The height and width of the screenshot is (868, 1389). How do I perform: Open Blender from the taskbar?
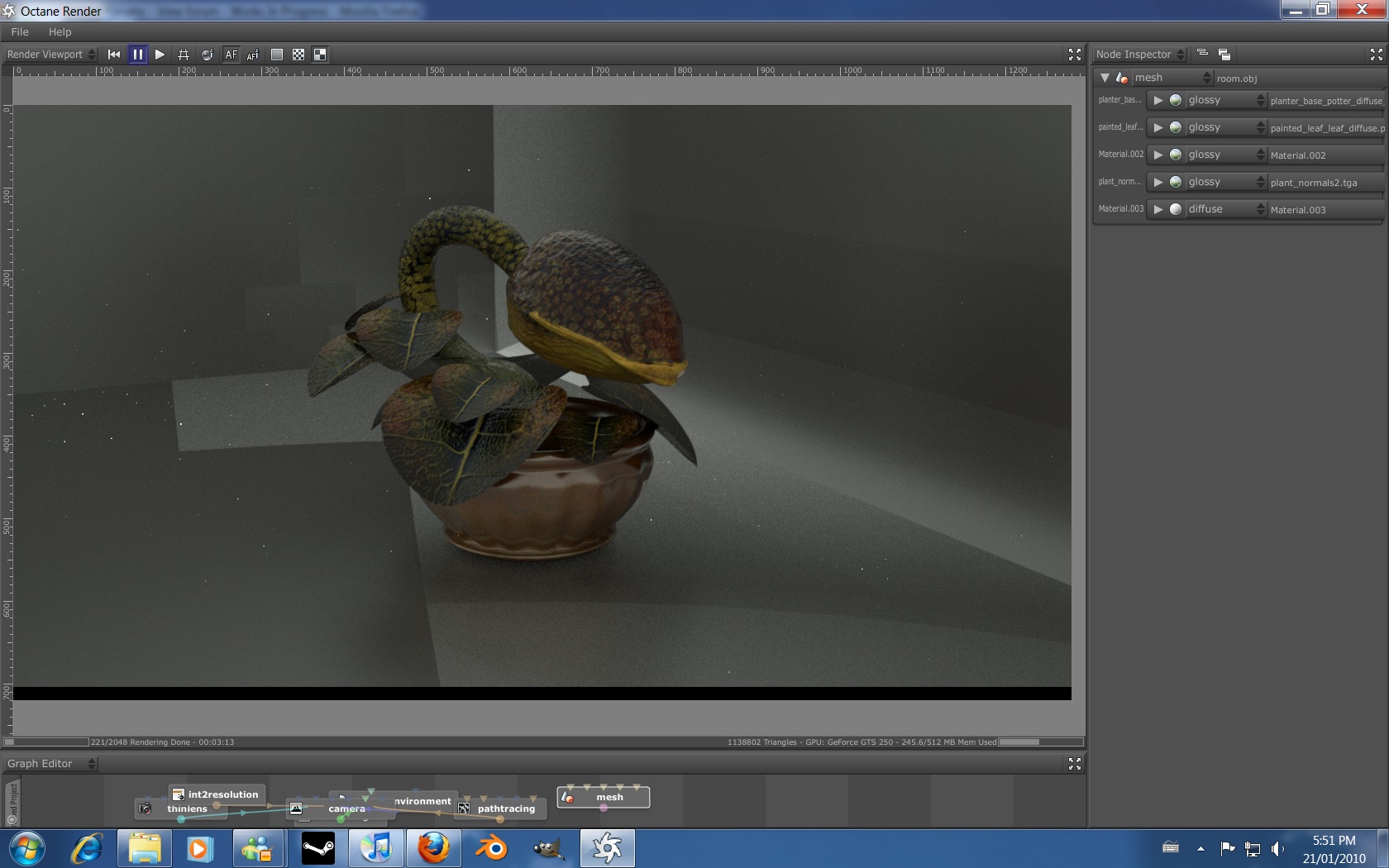pyautogui.click(x=491, y=849)
